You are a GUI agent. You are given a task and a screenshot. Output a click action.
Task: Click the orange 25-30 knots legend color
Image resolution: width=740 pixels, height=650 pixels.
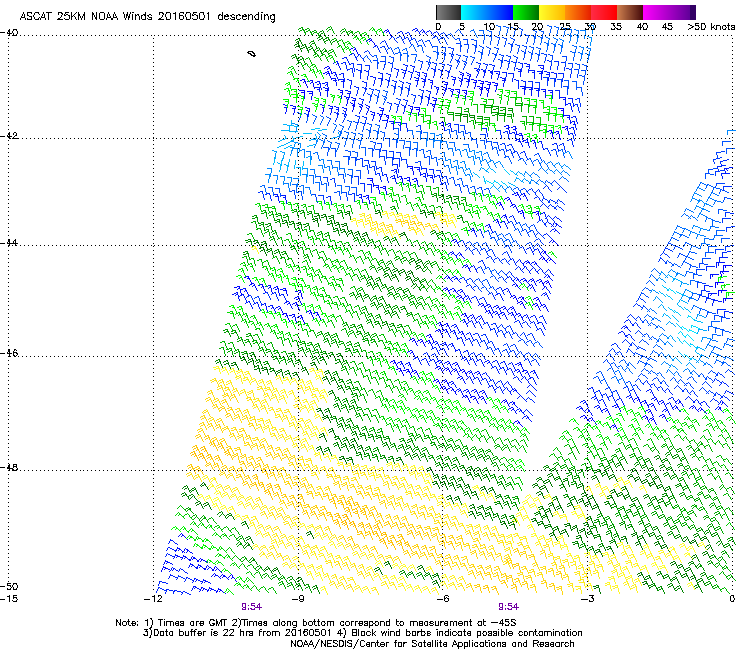578,12
